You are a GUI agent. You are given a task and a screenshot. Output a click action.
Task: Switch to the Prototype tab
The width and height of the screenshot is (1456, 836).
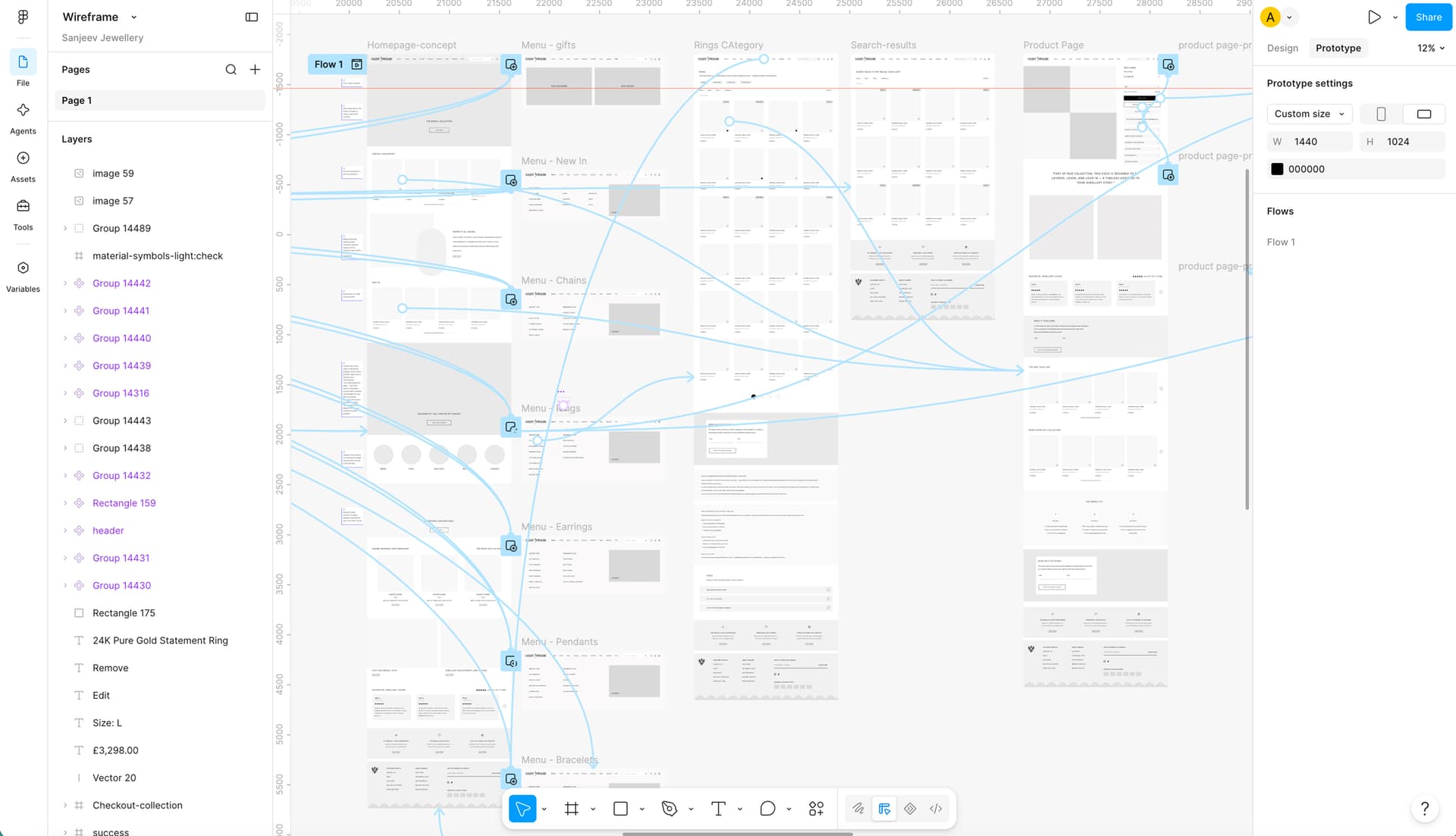(1338, 48)
